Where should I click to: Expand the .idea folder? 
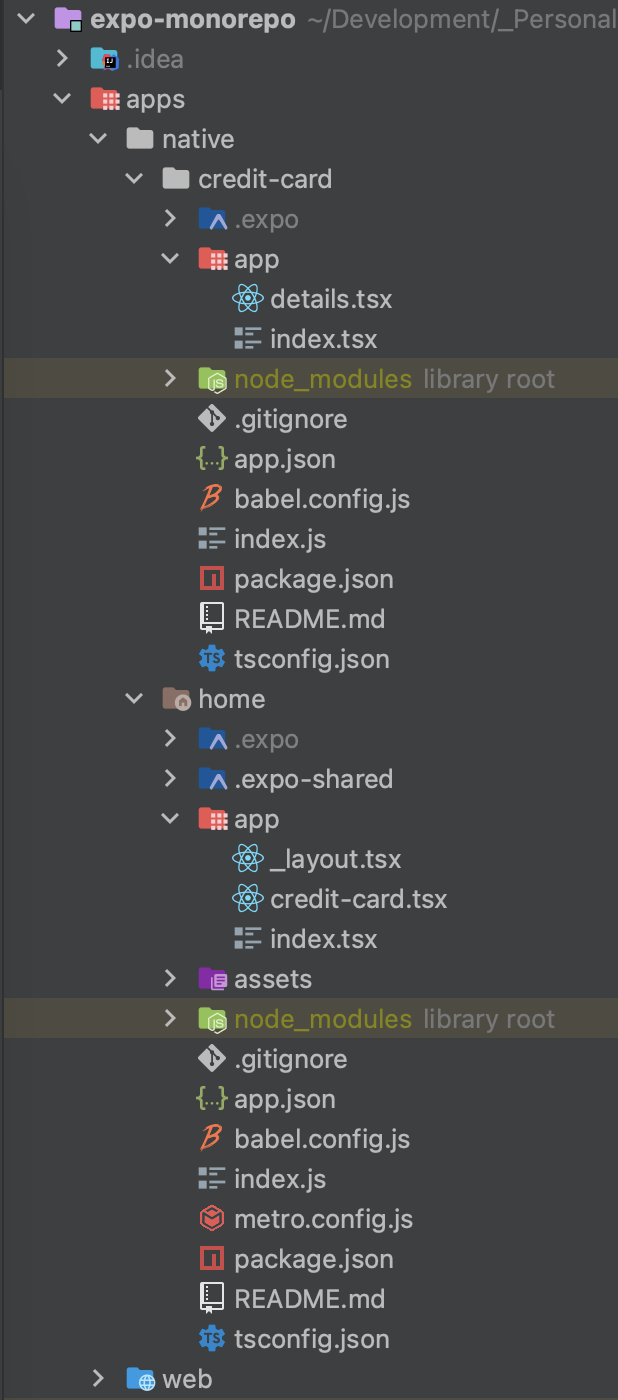[62, 58]
